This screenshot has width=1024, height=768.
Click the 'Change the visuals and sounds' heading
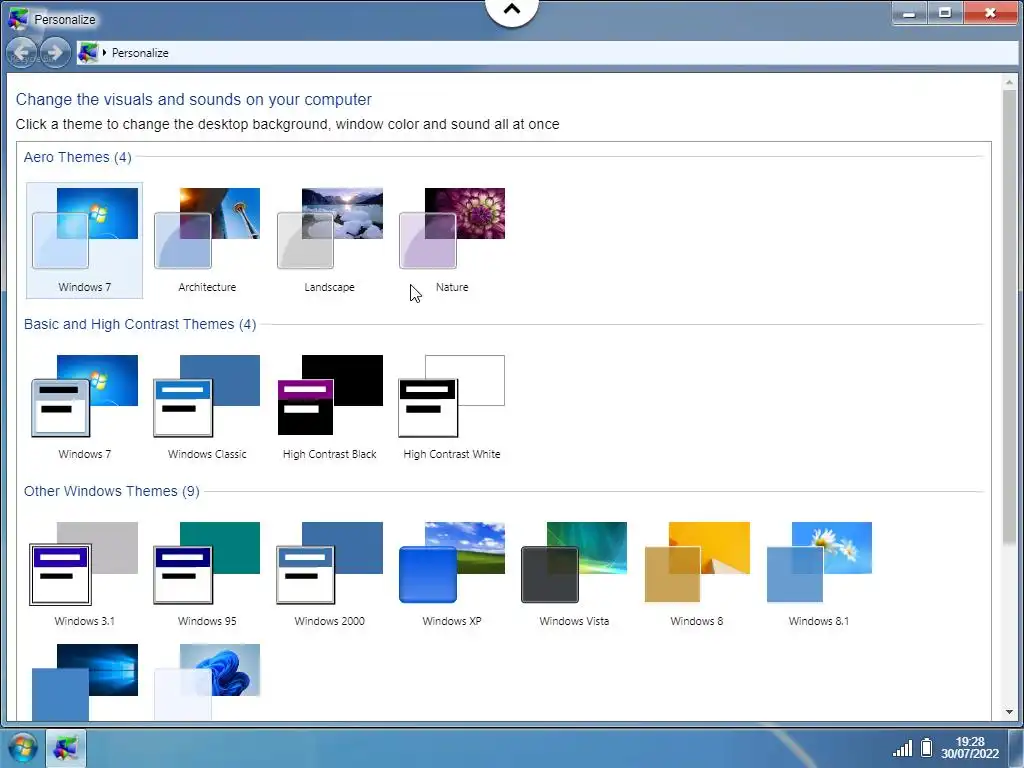[193, 99]
